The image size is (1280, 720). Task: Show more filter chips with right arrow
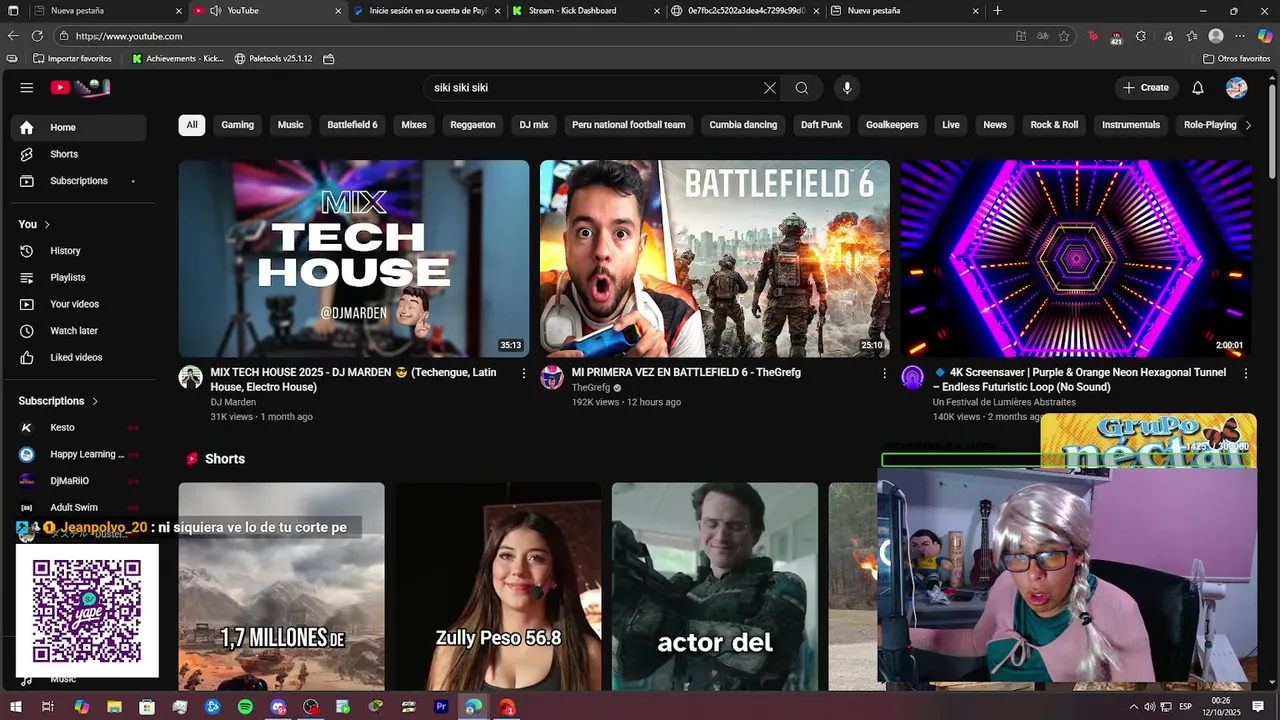click(x=1248, y=125)
